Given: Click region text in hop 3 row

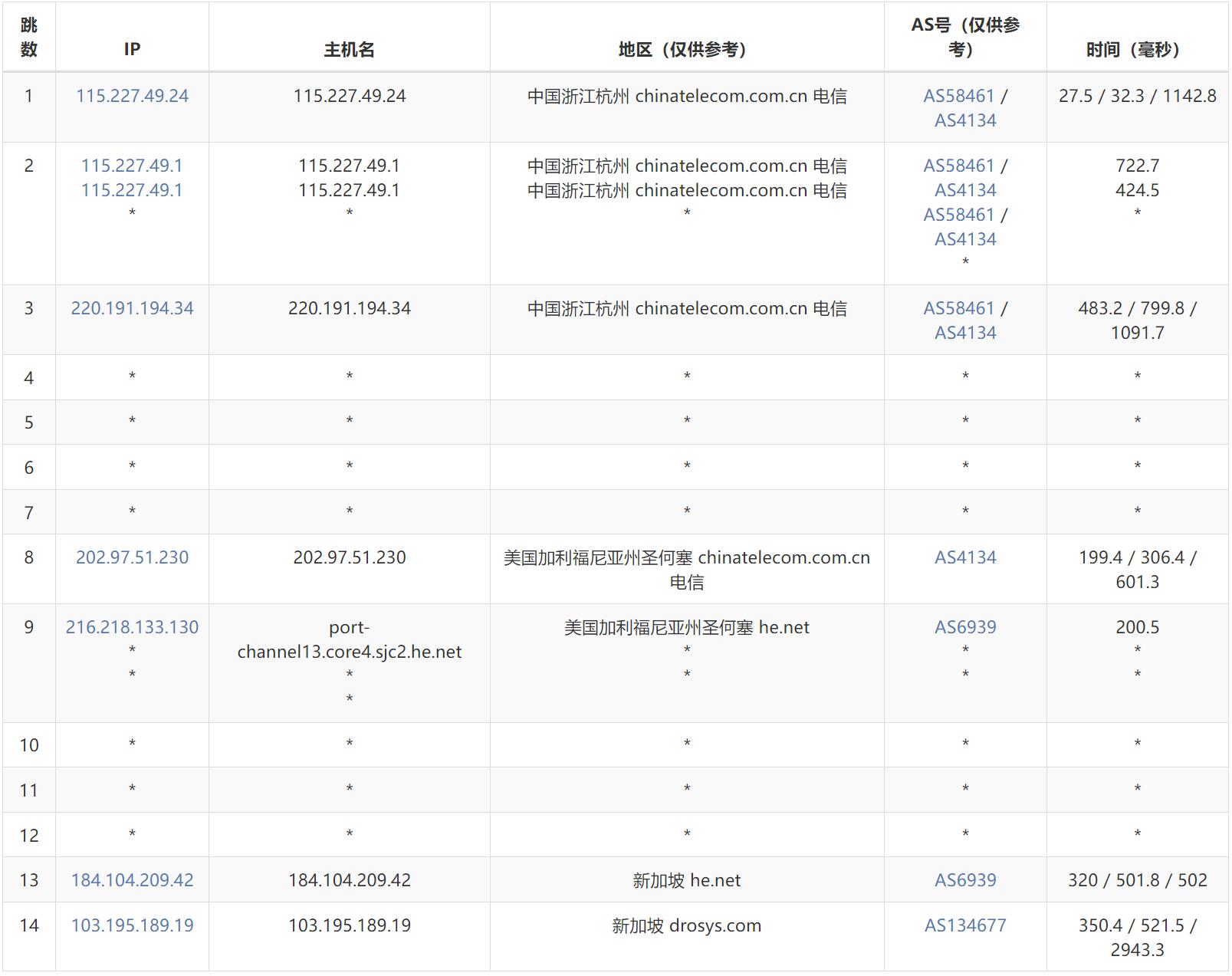Looking at the screenshot, I should point(687,308).
